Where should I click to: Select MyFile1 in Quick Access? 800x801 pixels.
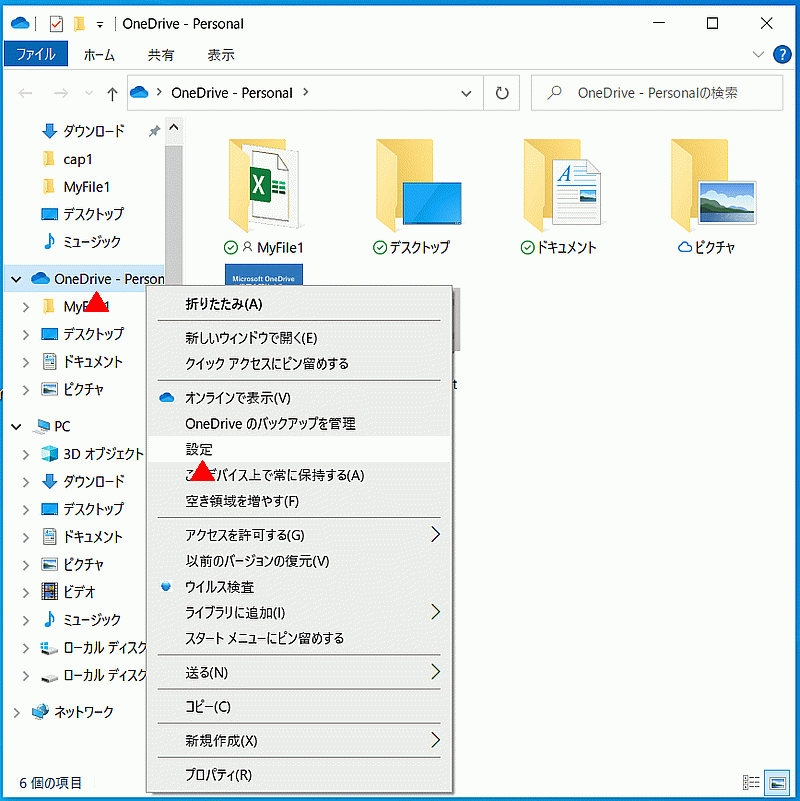86,187
